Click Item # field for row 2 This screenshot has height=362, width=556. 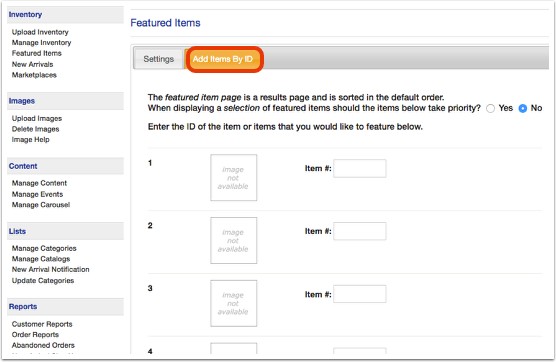(360, 231)
